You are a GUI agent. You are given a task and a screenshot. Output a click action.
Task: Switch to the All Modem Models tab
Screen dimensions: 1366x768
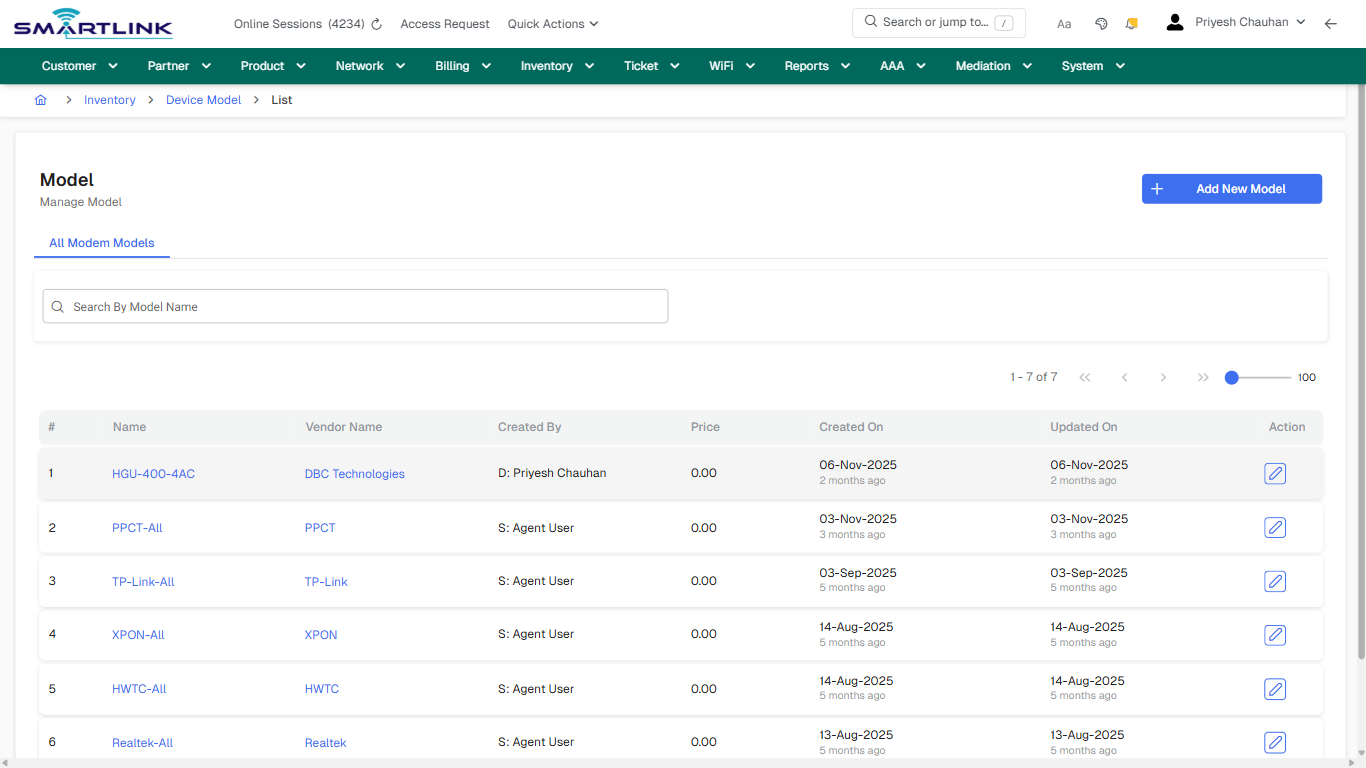coord(102,243)
